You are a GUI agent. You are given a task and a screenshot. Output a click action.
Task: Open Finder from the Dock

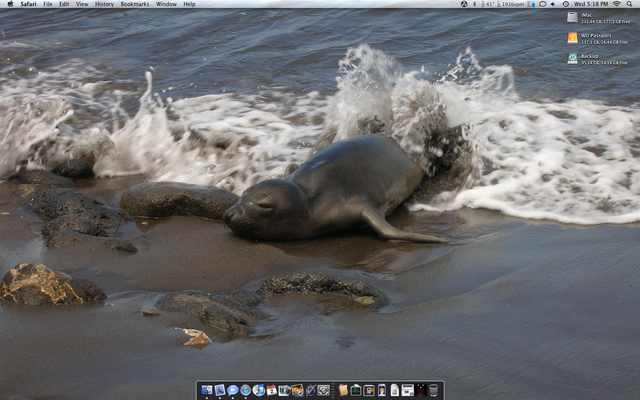[x=206, y=390]
